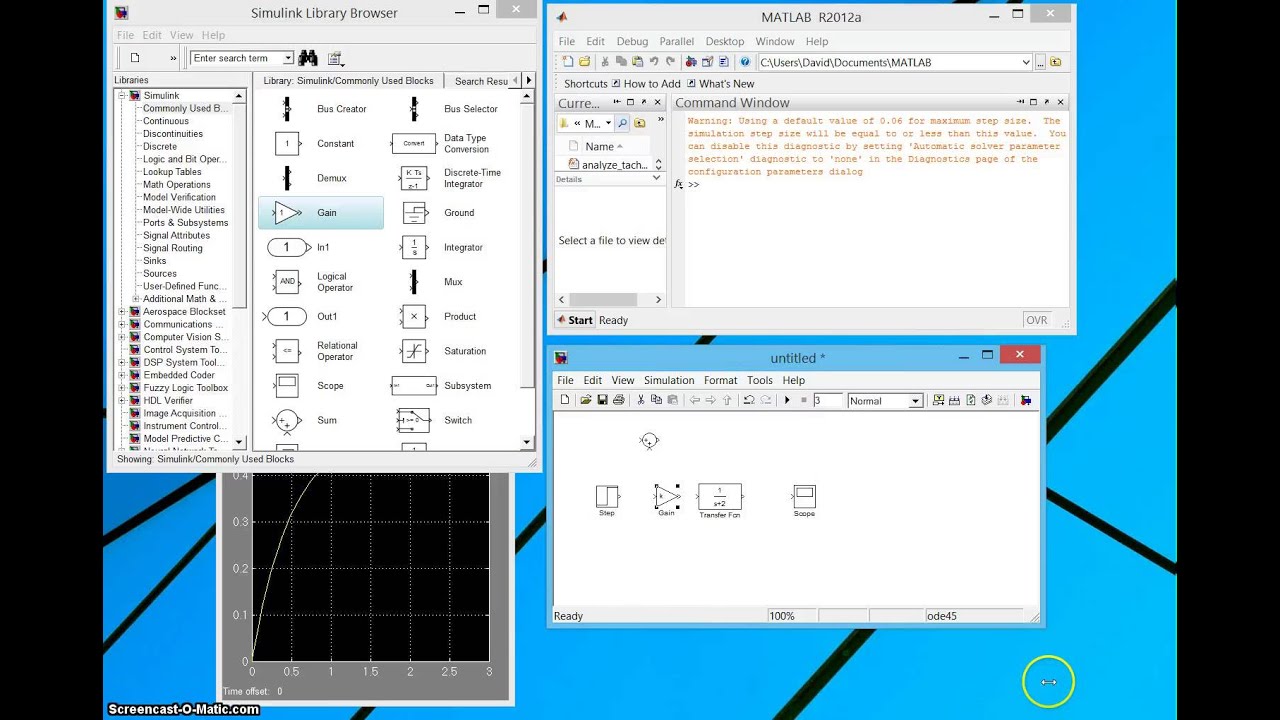Select Sources in library tree
Viewport: 1280px width, 720px height.
pos(159,274)
